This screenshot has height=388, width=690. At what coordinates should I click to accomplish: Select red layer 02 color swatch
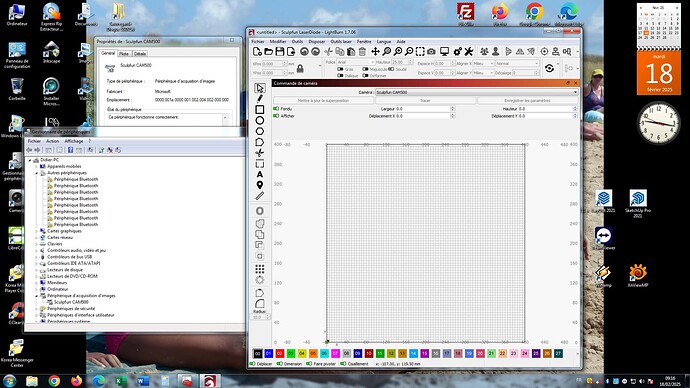click(280, 353)
